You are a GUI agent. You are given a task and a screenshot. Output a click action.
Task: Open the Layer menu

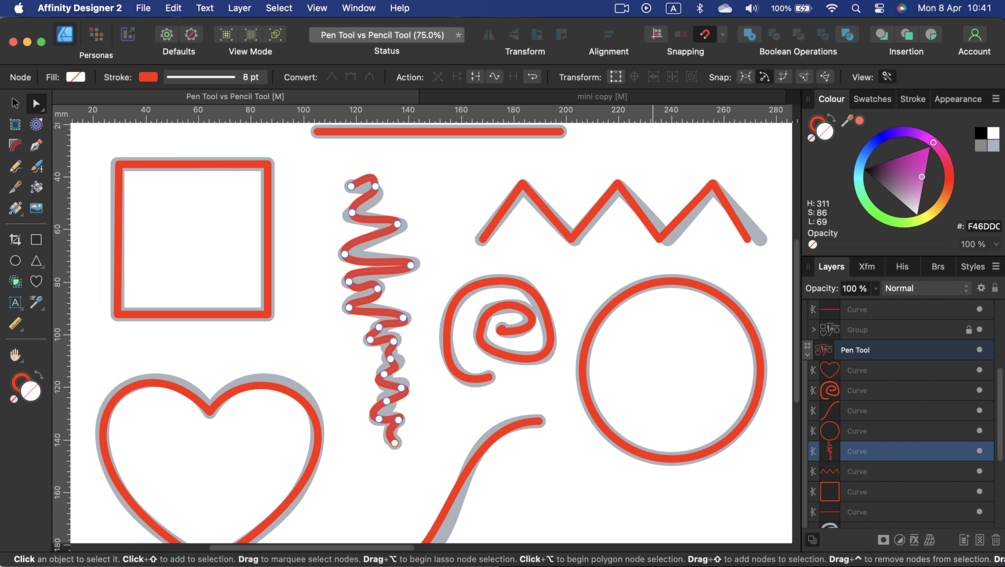pos(239,8)
